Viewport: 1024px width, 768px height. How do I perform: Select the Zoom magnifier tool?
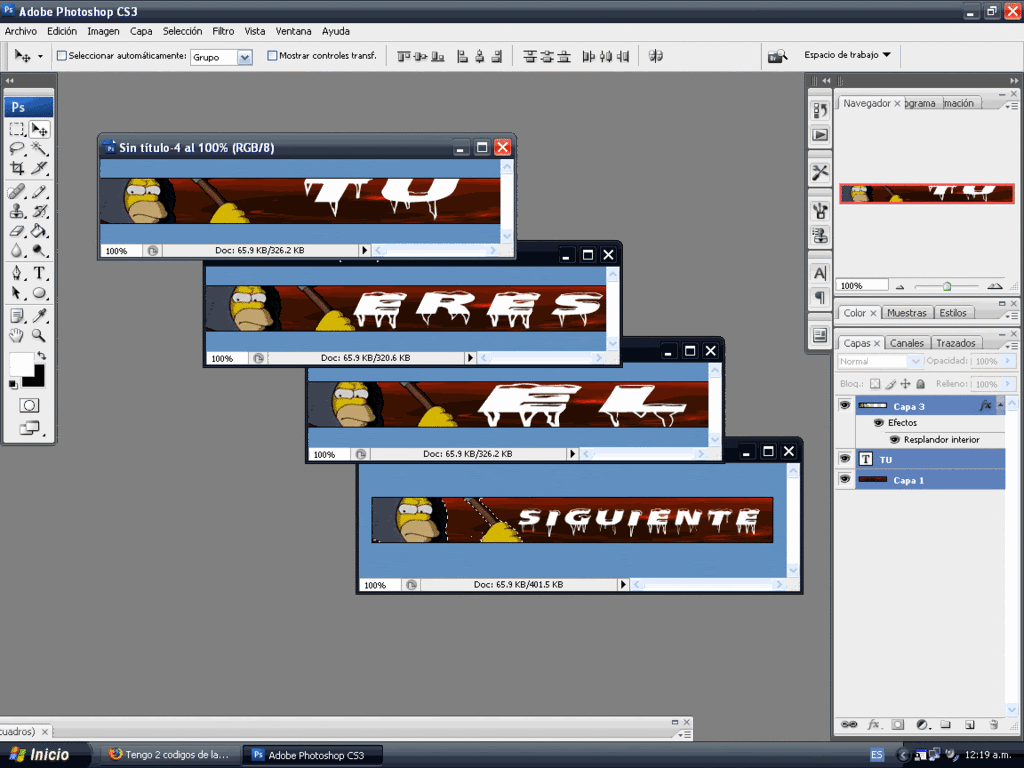click(x=40, y=336)
